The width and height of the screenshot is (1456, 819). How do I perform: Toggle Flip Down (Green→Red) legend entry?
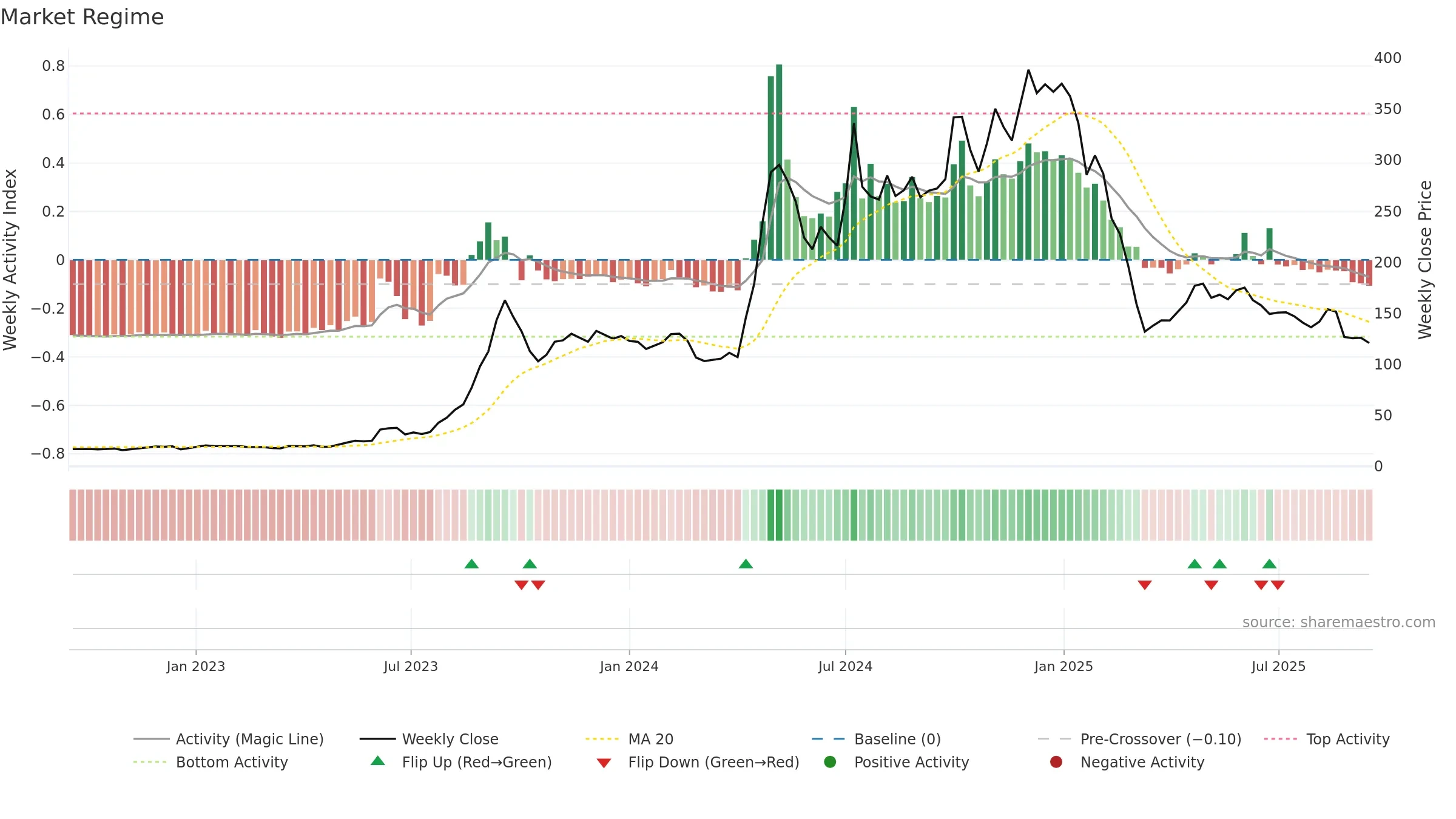click(x=698, y=762)
